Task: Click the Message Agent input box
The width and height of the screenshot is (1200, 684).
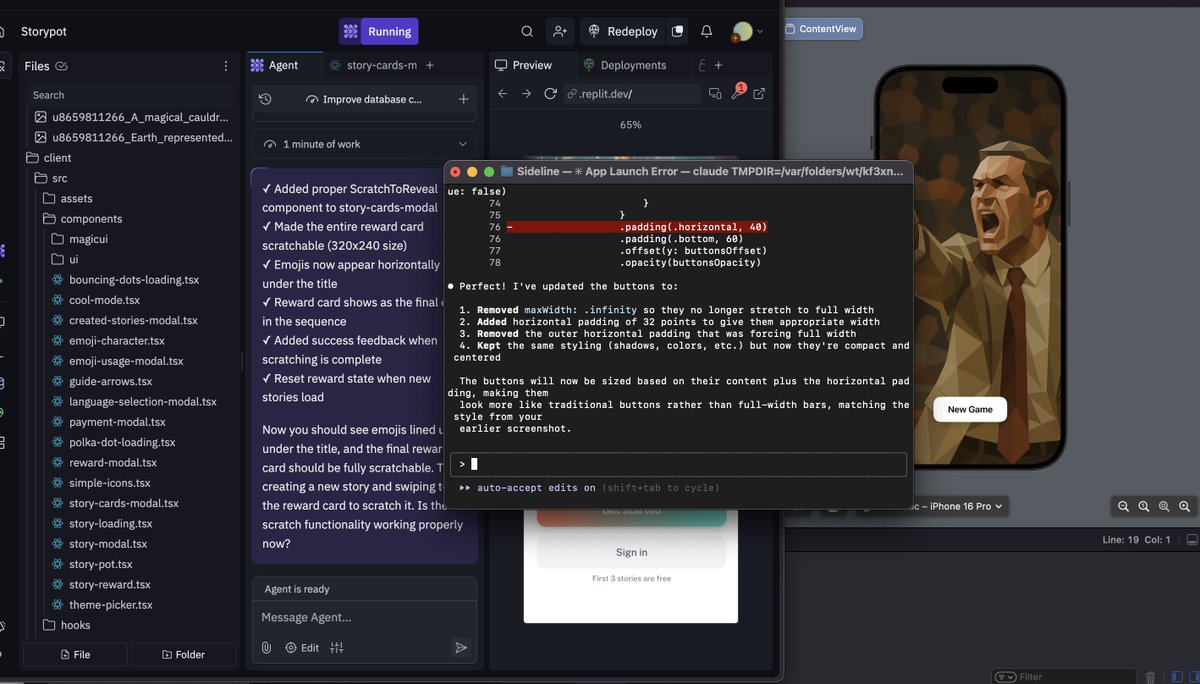Action: point(364,617)
